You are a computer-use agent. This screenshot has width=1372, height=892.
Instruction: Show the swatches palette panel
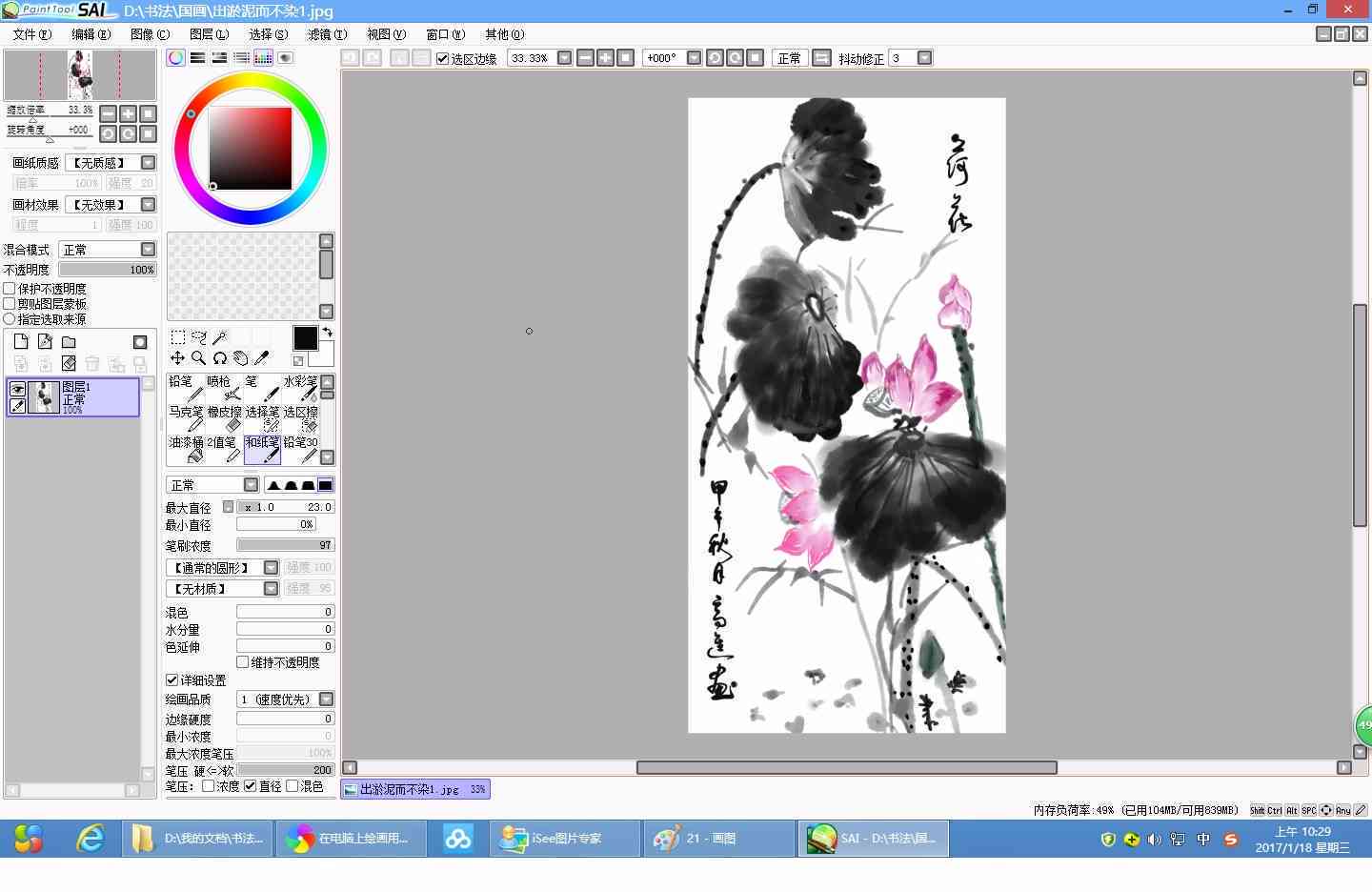point(263,58)
